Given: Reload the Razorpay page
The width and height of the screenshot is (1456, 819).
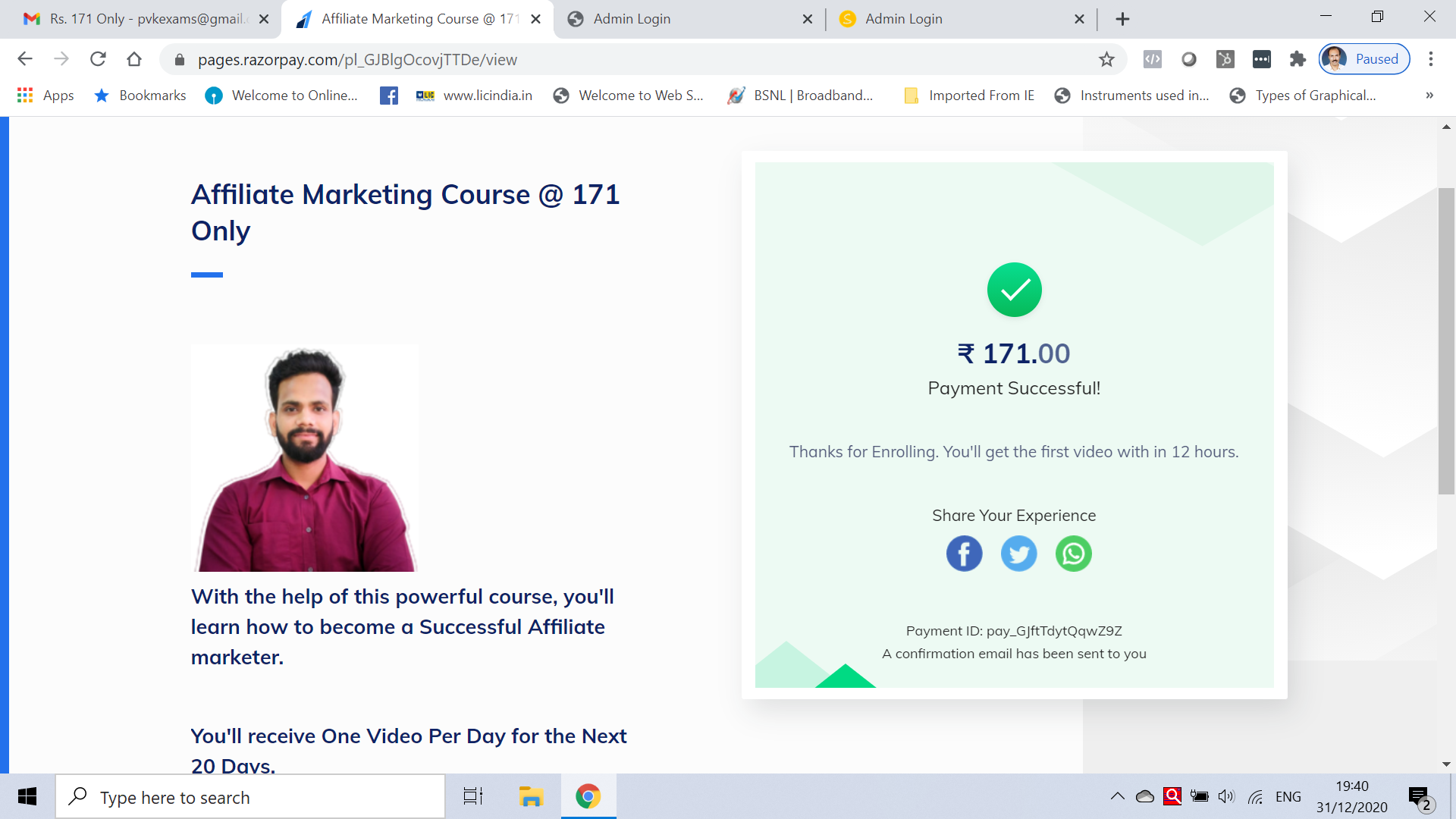Looking at the screenshot, I should click(x=98, y=59).
